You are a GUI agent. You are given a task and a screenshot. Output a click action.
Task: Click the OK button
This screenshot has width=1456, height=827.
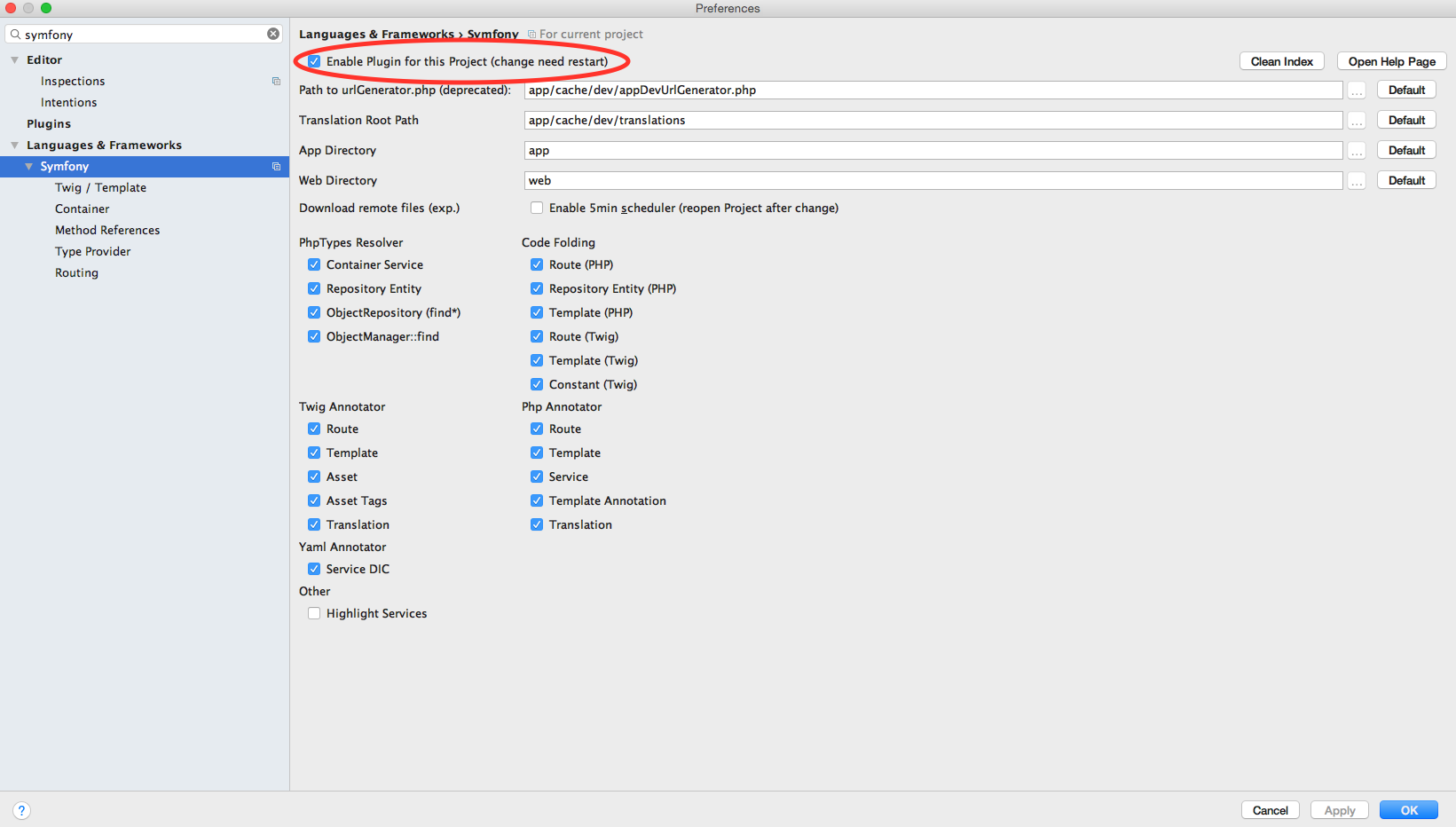coord(1409,810)
